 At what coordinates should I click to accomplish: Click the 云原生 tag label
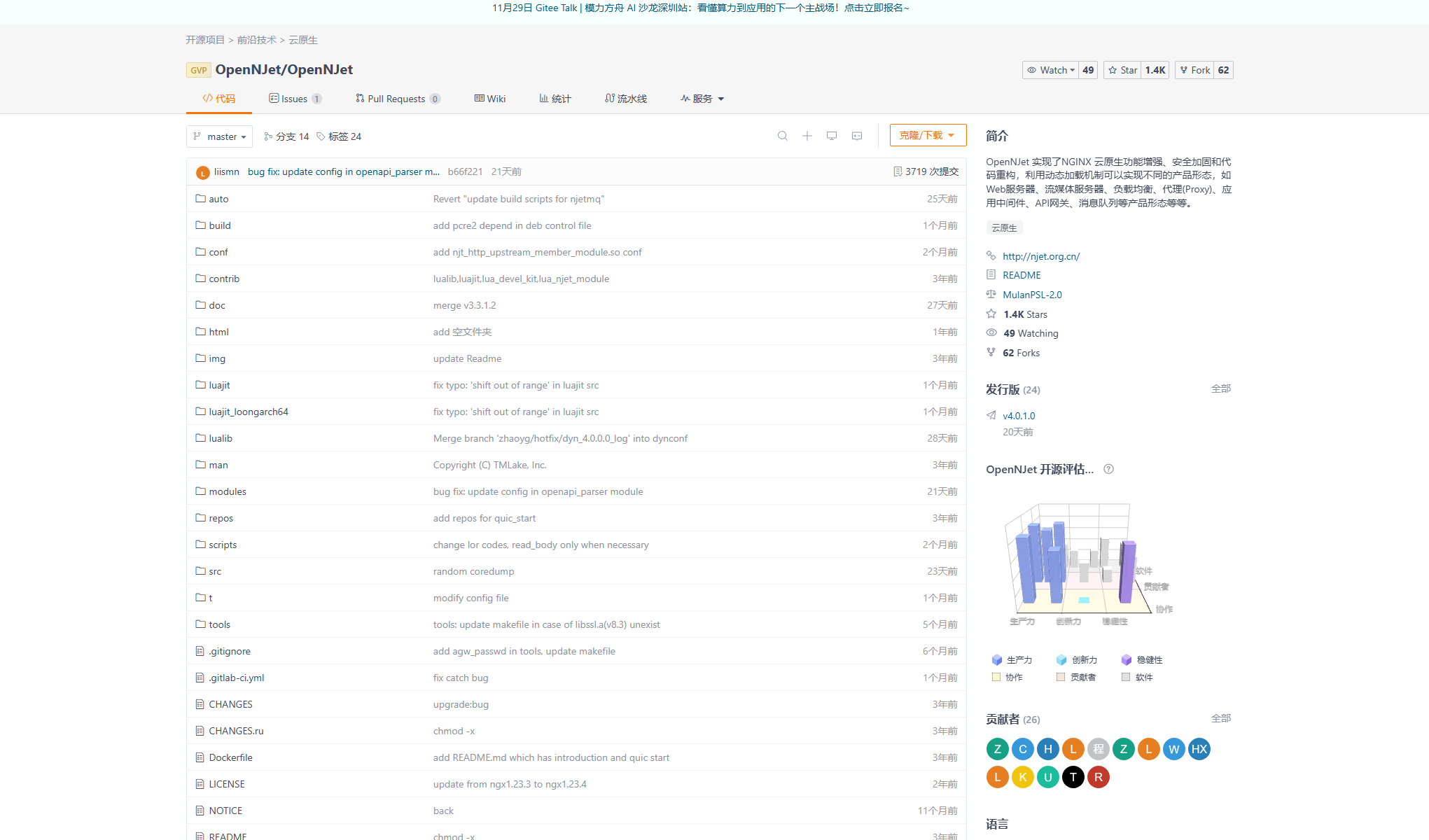coord(1004,227)
